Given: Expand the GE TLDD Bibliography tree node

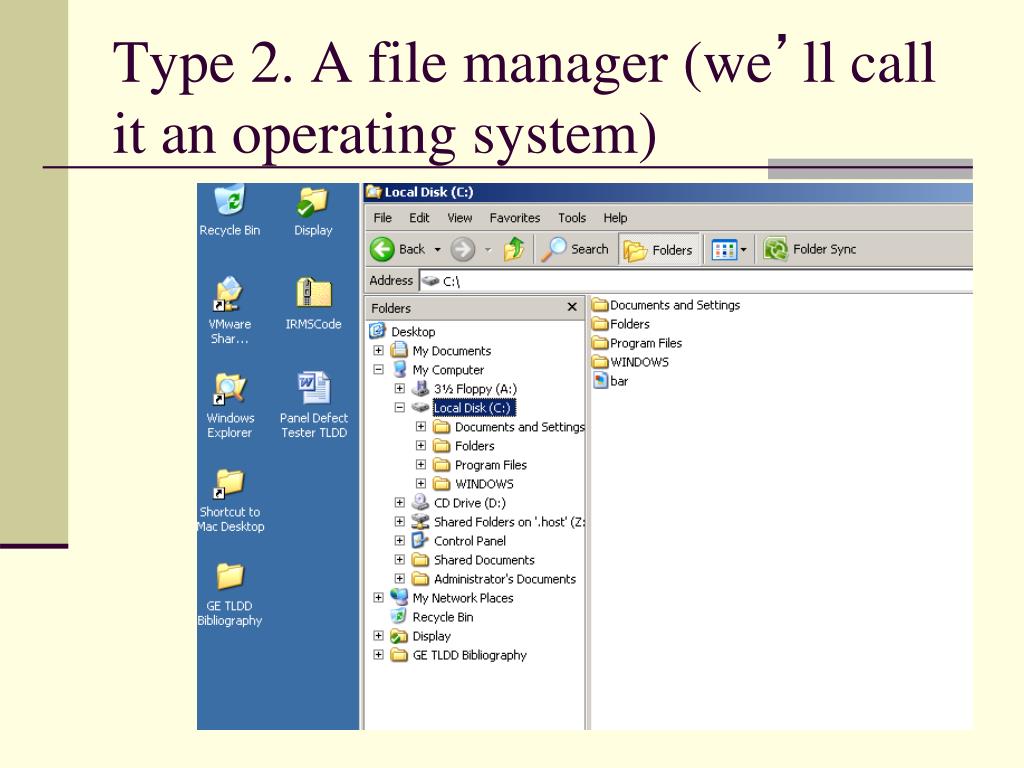Looking at the screenshot, I should coord(378,654).
